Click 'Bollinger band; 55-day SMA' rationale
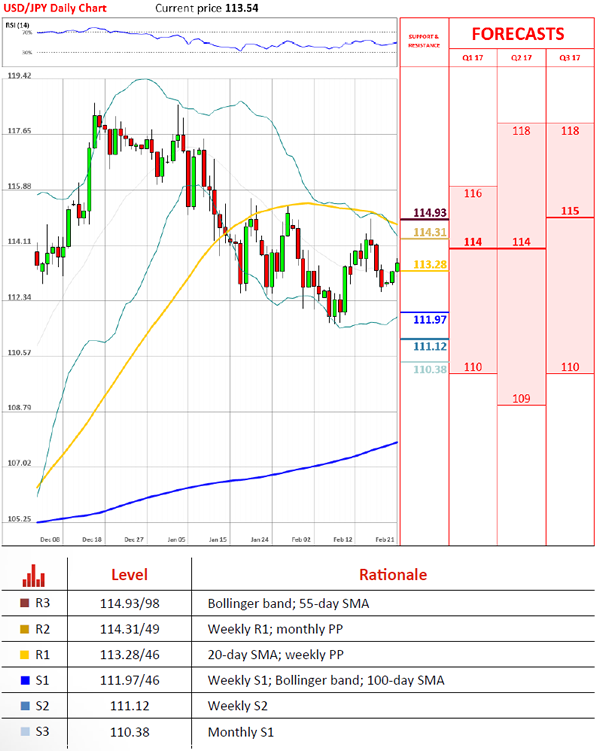600x751 pixels. point(288,603)
